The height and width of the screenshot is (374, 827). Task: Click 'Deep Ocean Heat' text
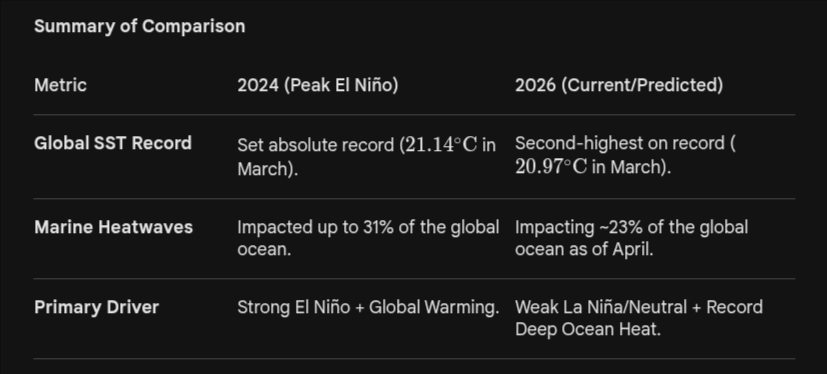pos(588,330)
